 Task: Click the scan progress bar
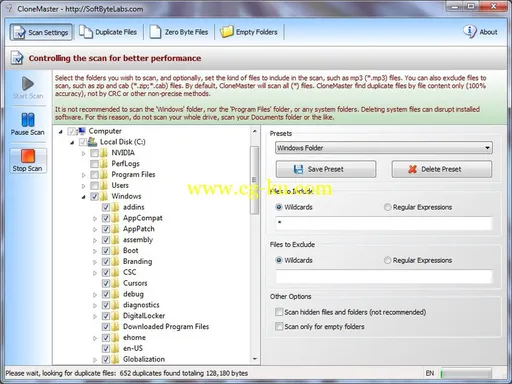tap(466, 373)
